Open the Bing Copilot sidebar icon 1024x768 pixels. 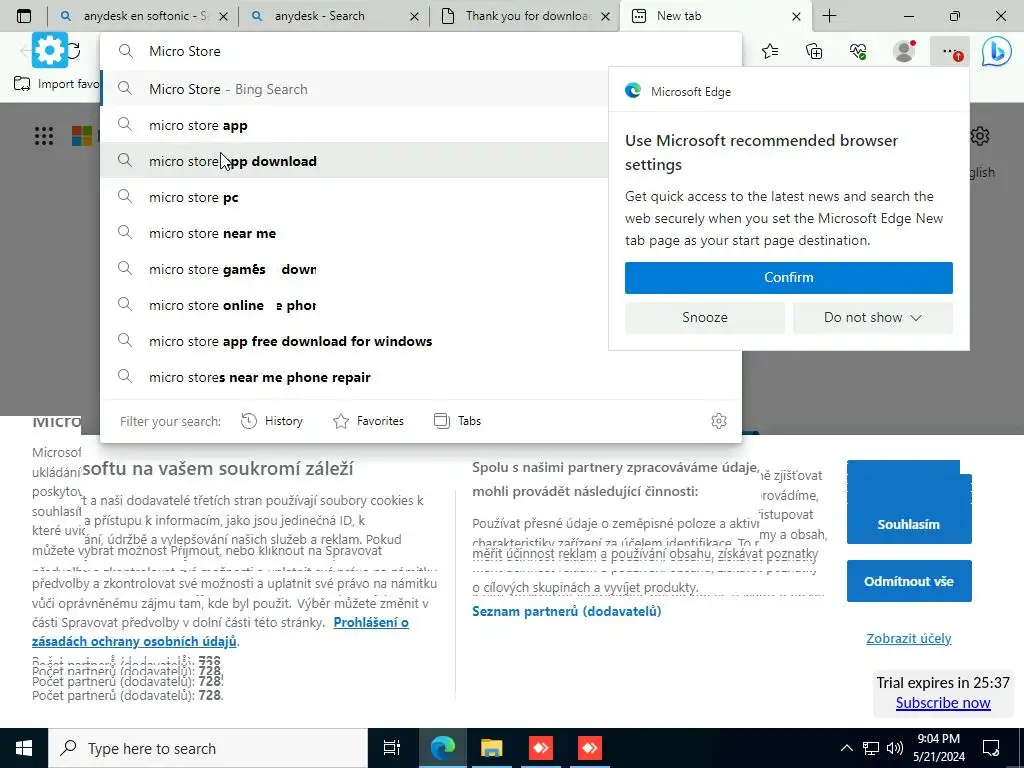(997, 52)
